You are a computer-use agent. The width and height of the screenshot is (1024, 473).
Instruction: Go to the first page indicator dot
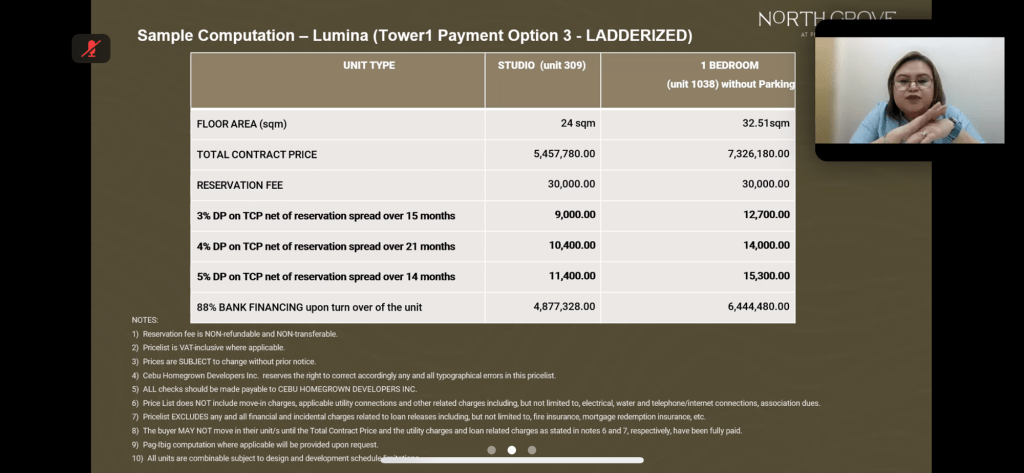491,450
